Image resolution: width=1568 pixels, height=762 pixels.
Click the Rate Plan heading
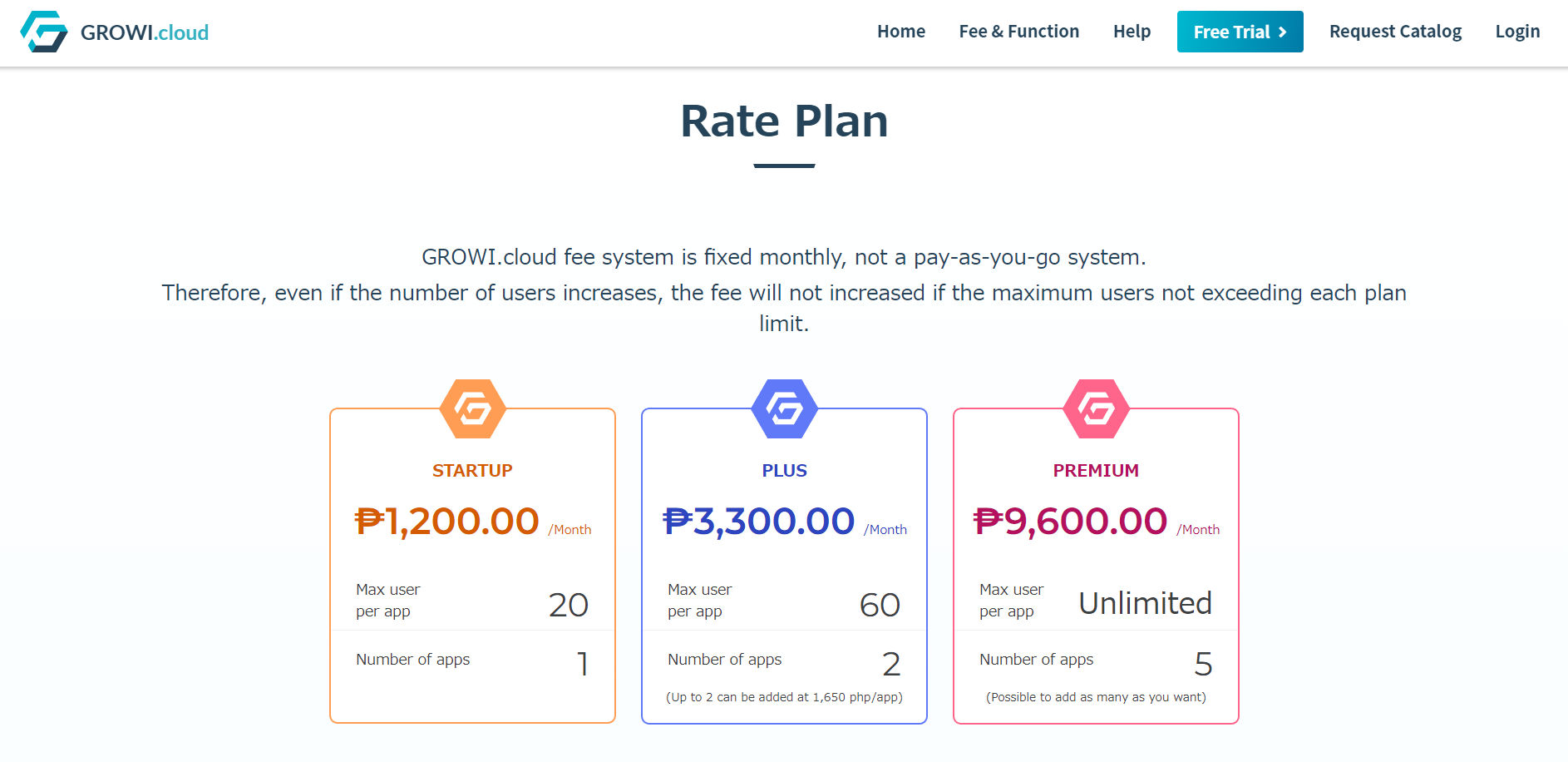tap(784, 121)
